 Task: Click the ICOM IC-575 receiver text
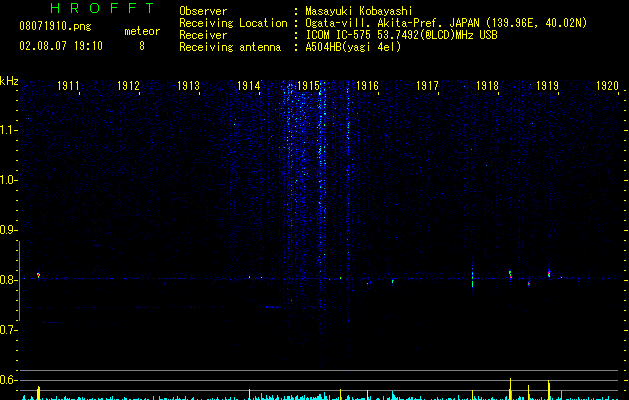401,35
